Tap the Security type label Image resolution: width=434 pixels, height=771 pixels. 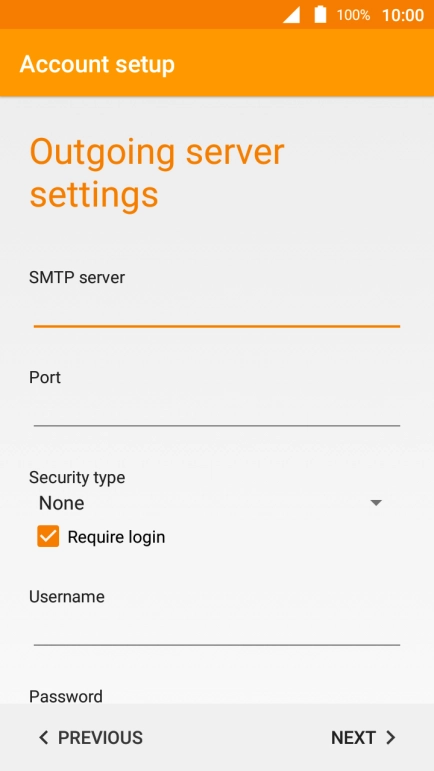click(x=77, y=477)
